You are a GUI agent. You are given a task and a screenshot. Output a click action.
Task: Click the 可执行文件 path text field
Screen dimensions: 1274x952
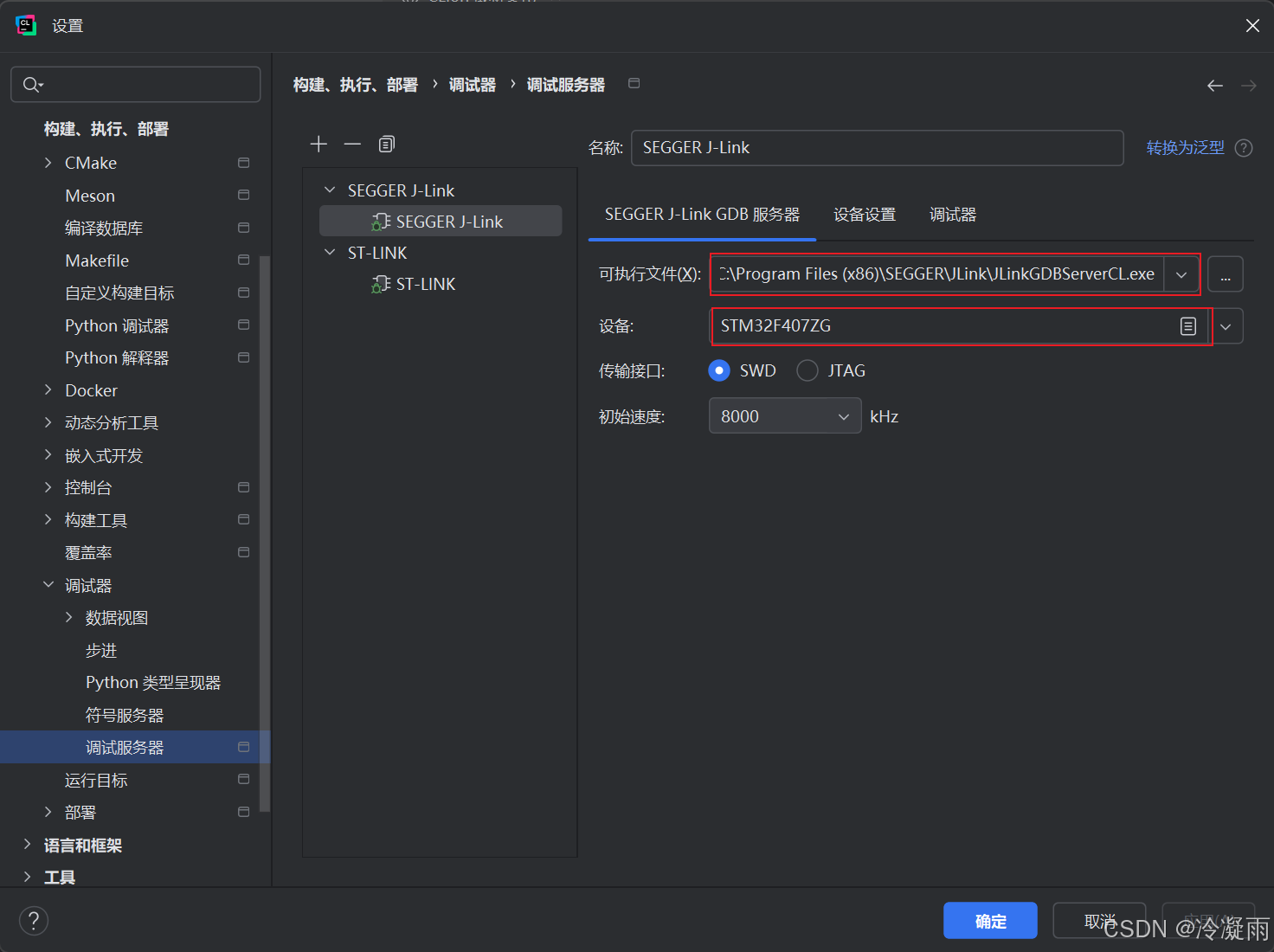click(x=938, y=274)
